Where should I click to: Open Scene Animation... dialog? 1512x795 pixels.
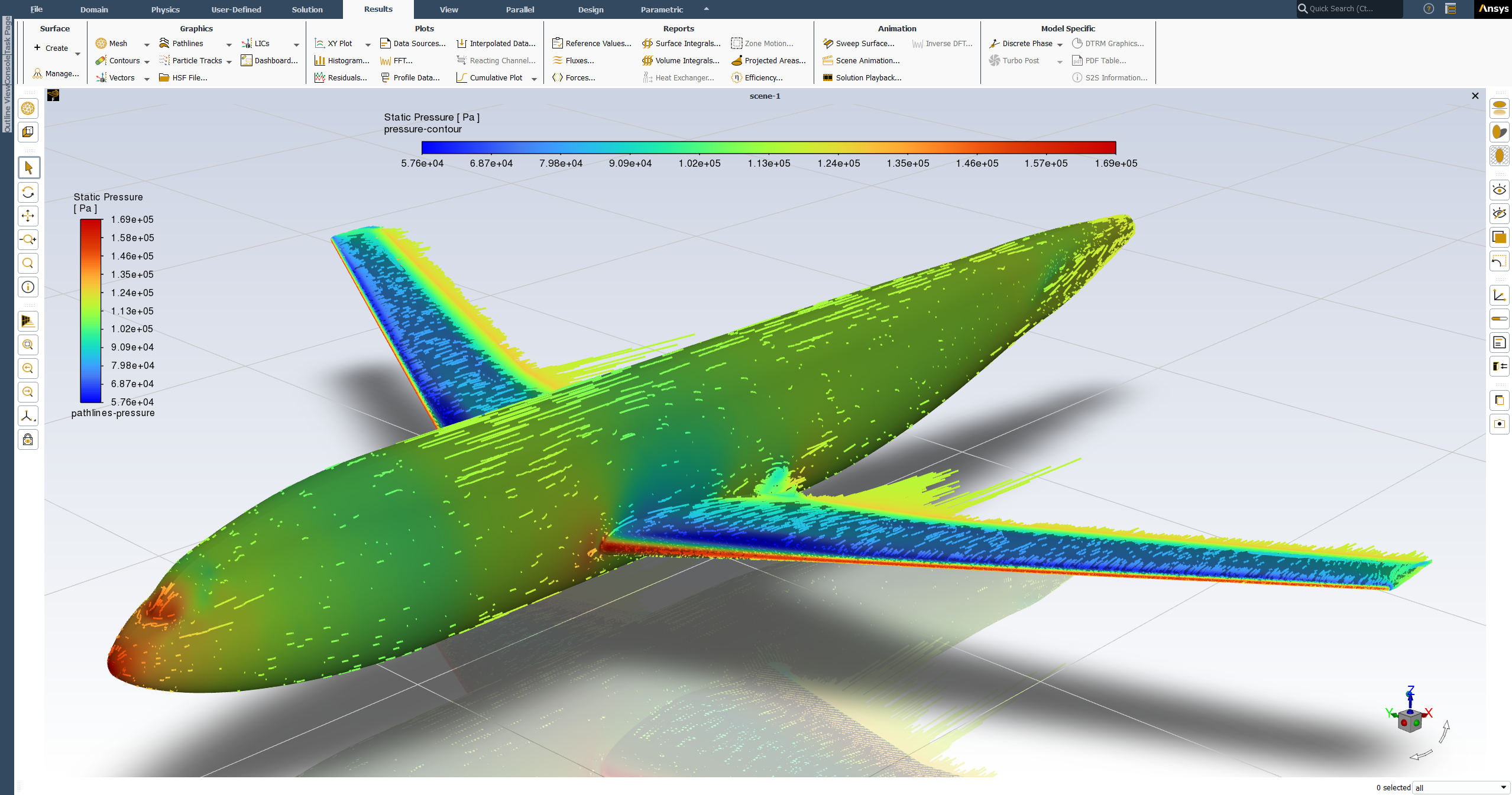click(861, 61)
